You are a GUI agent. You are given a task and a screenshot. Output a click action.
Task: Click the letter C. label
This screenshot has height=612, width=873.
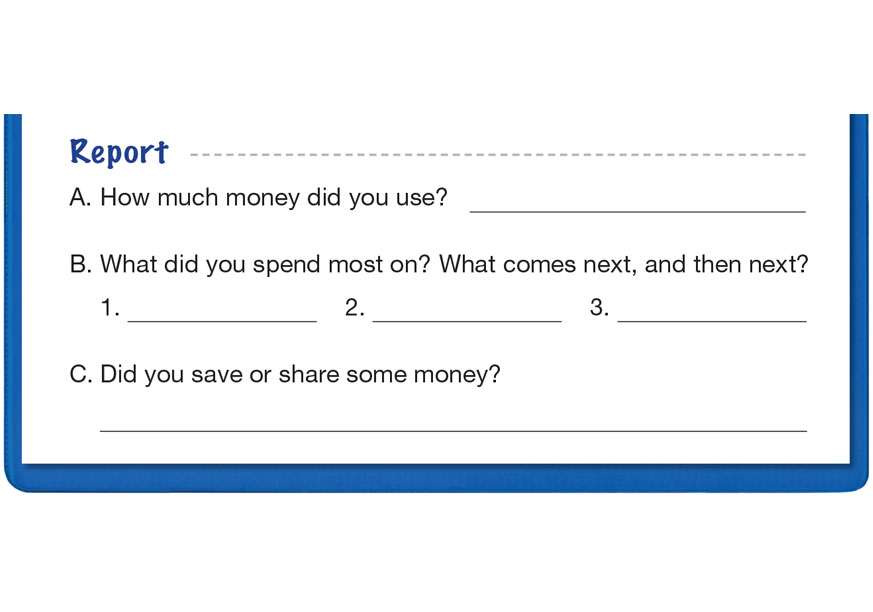(x=82, y=375)
